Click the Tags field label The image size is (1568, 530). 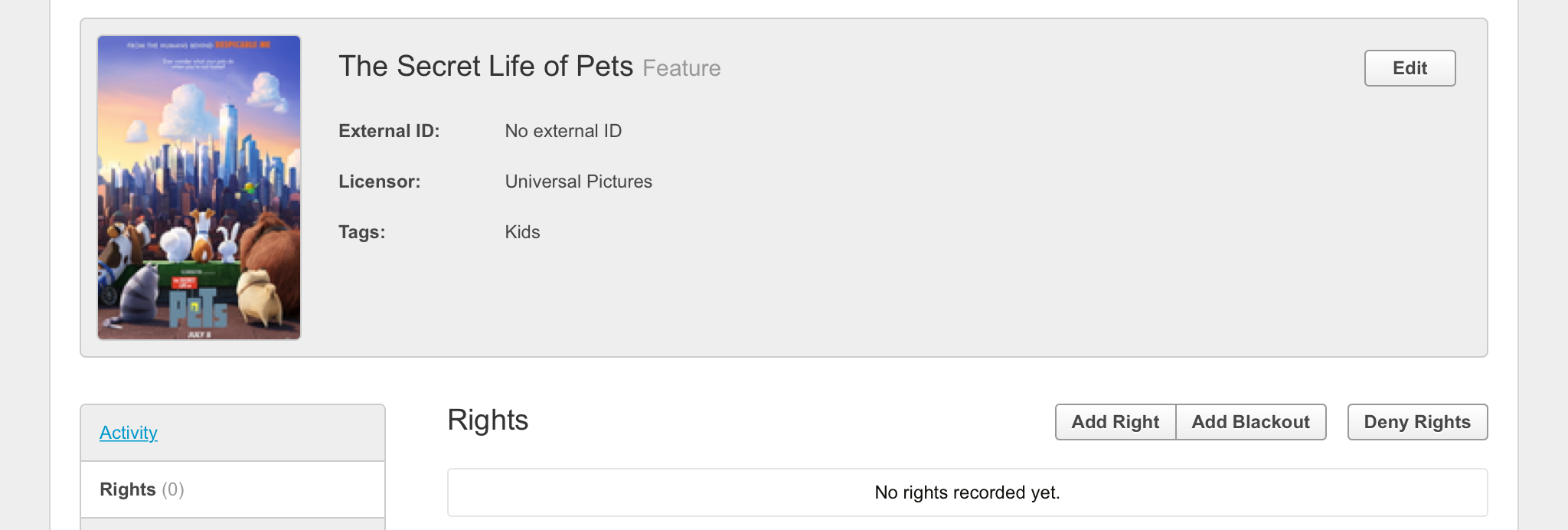(361, 232)
